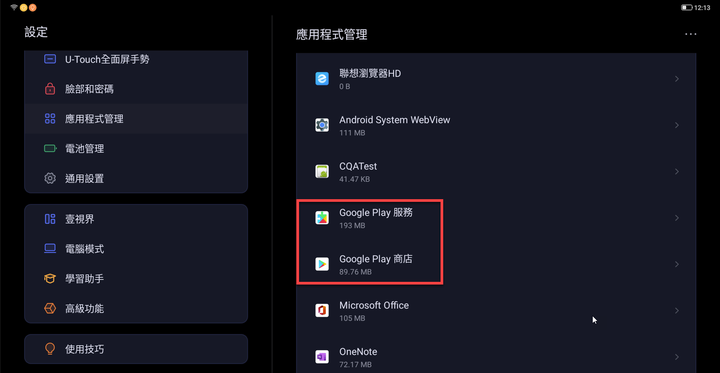Screen dimensions: 720x373
Task: Select U-Touch全面屏手勢 settings item
Action: click(136, 59)
